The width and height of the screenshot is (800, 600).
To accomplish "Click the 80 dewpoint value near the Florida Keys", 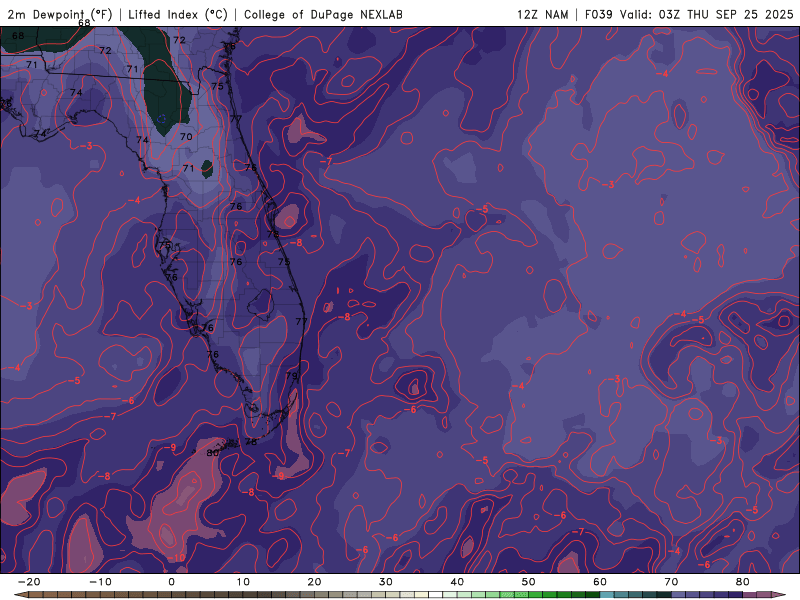I will click(x=213, y=453).
